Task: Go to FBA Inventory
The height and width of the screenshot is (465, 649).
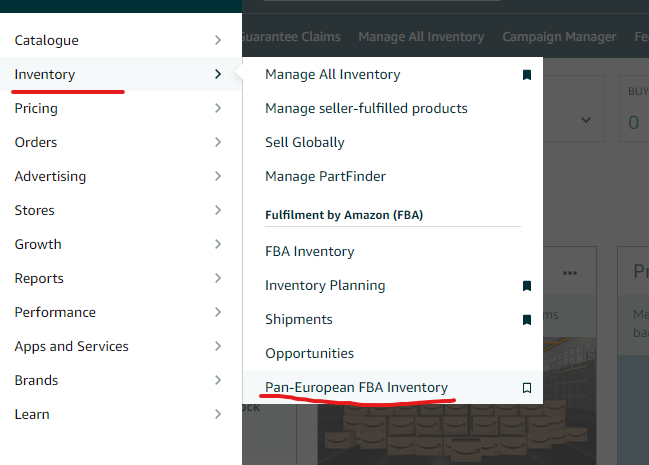Action: point(310,252)
